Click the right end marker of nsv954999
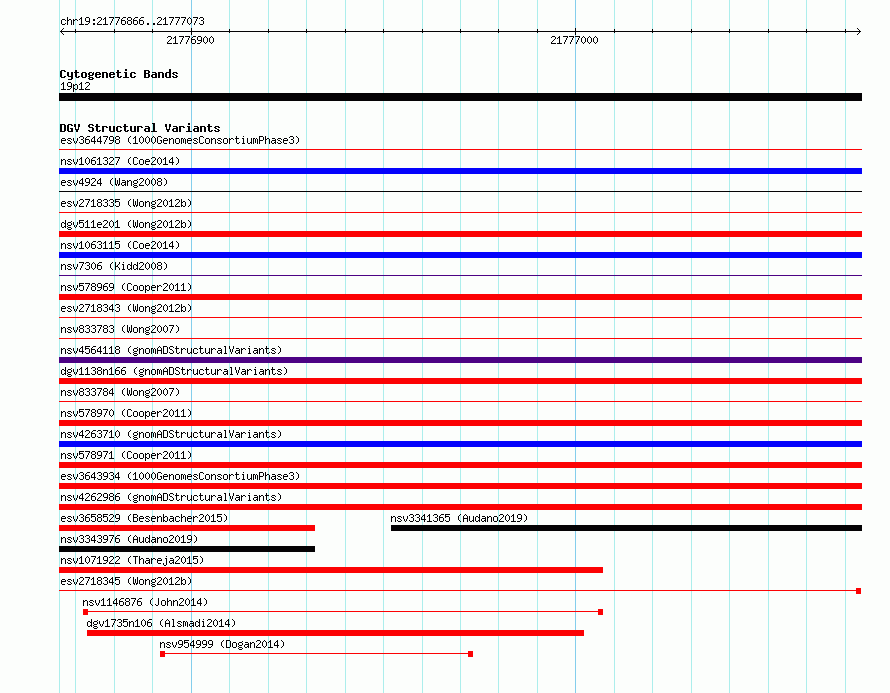Viewport: 890px width, 693px height. click(x=471, y=654)
